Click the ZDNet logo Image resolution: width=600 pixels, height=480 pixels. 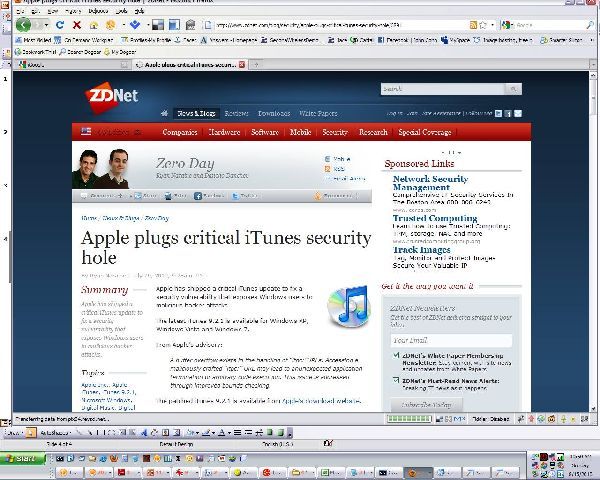click(x=112, y=96)
